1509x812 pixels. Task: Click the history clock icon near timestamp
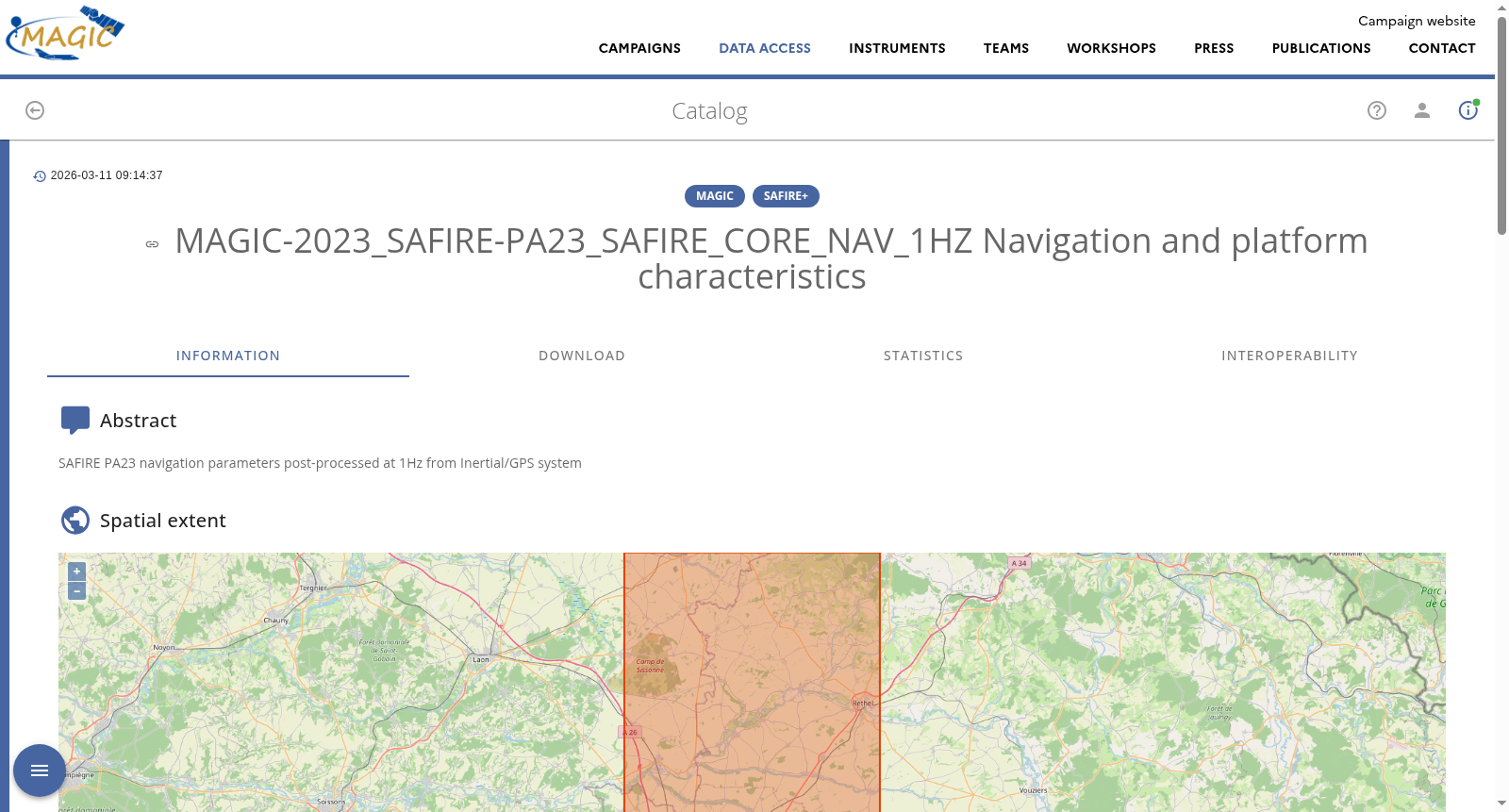(x=40, y=176)
